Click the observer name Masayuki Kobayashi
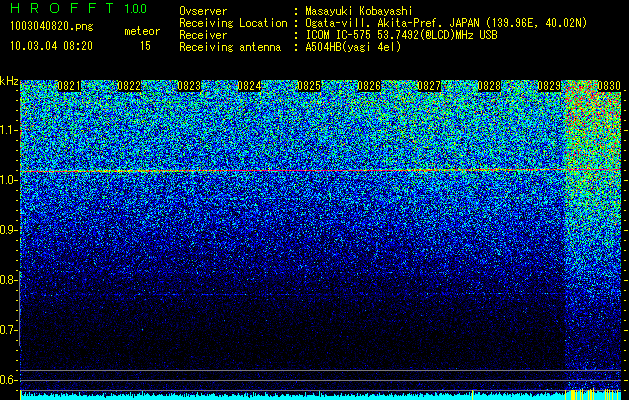Image resolution: width=629 pixels, height=400 pixels. [x=358, y=11]
